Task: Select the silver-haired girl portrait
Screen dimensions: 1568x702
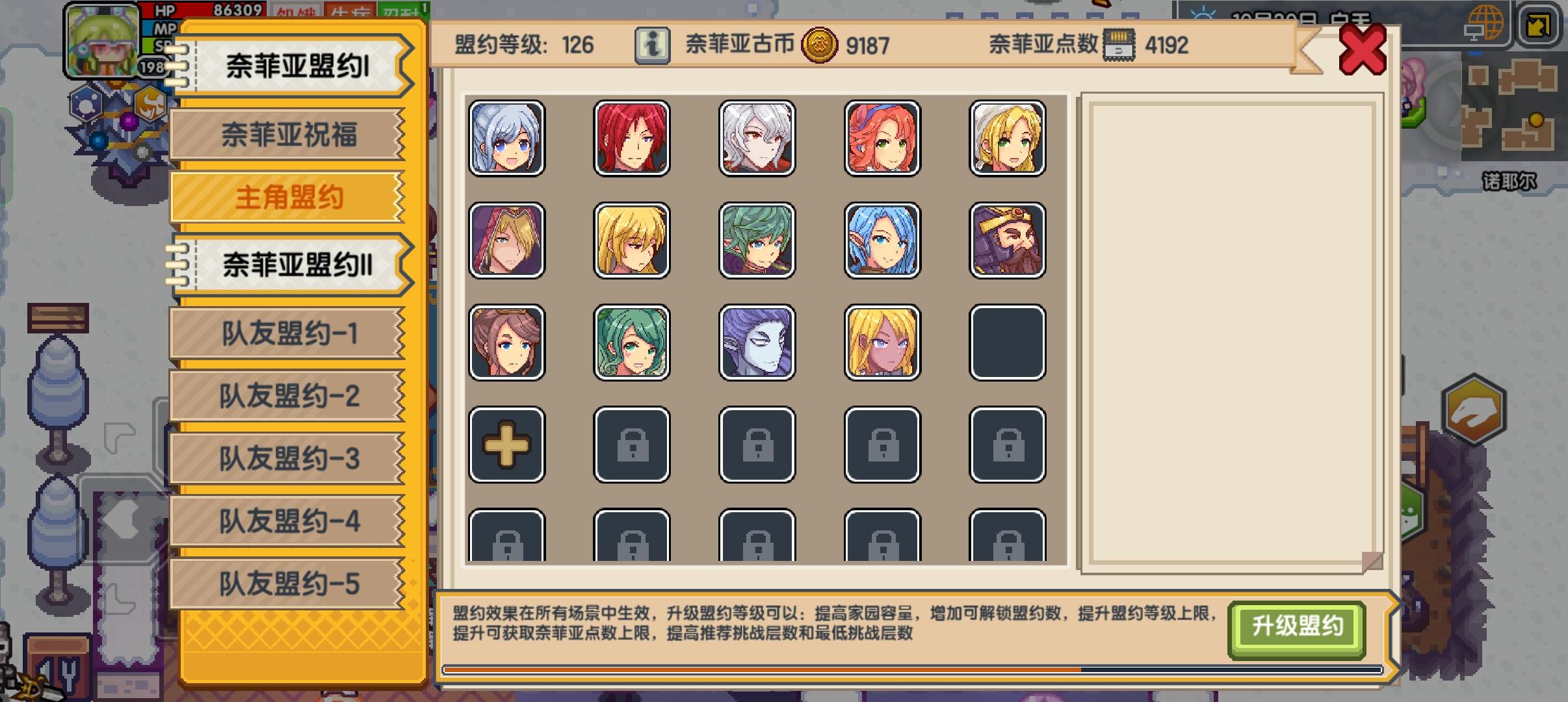Action: (506, 138)
